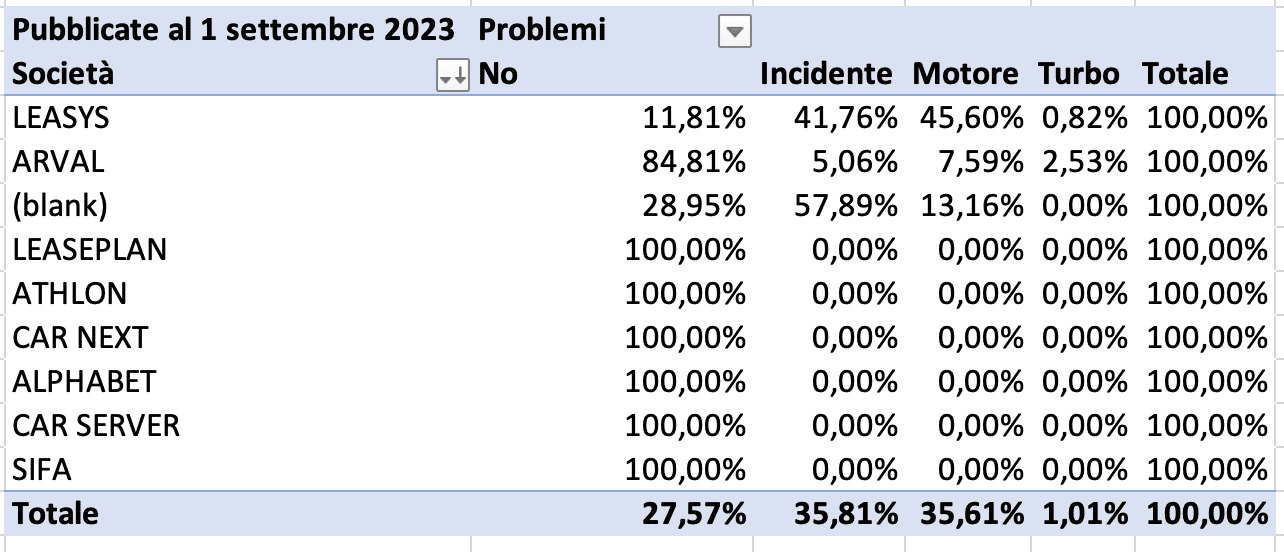The image size is (1284, 552).
Task: Click the Motore column header
Action: pos(965,73)
